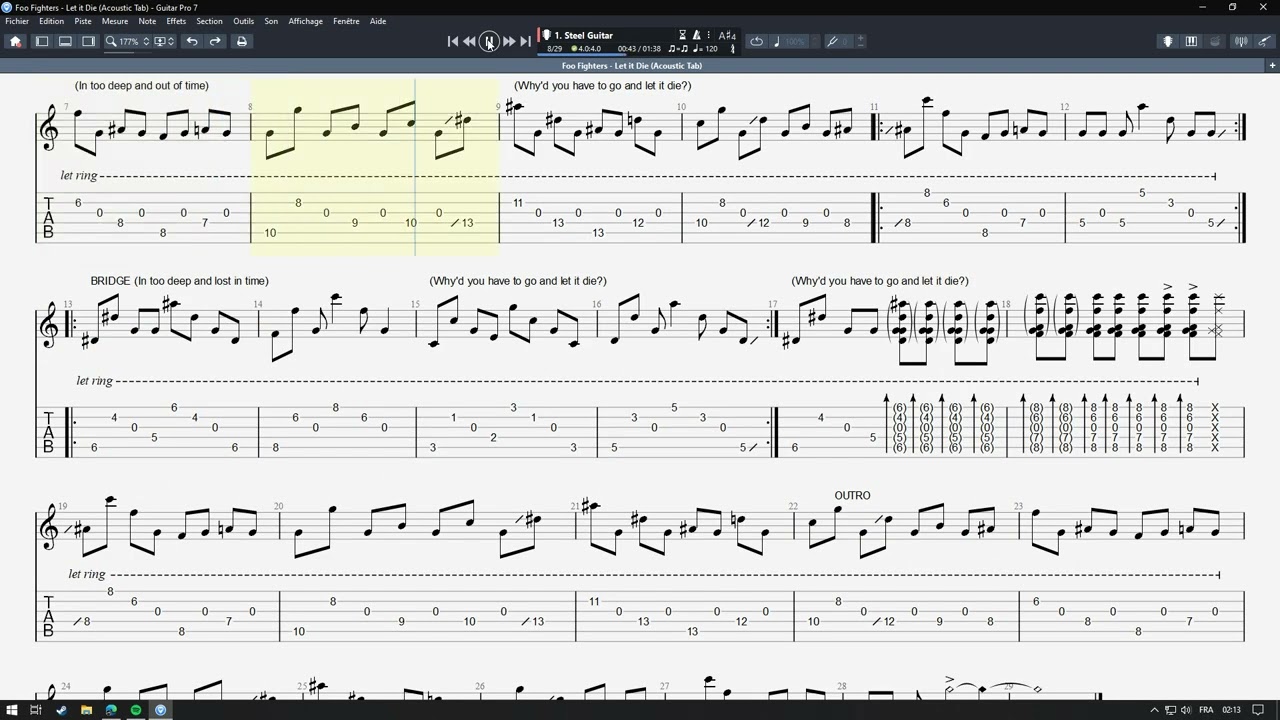Toggle the metronome icon
Screen dimensions: 1280x720
[697, 35]
